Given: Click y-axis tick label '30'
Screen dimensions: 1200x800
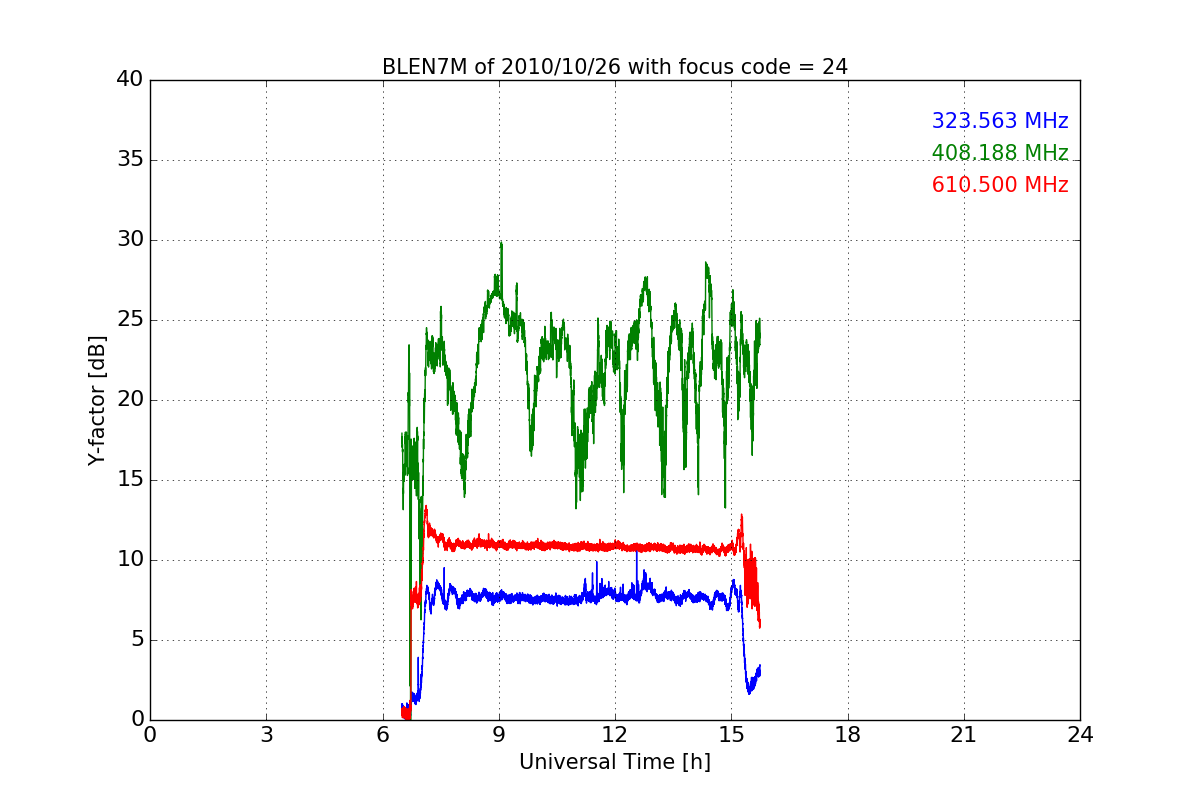Looking at the screenshot, I should [130, 240].
